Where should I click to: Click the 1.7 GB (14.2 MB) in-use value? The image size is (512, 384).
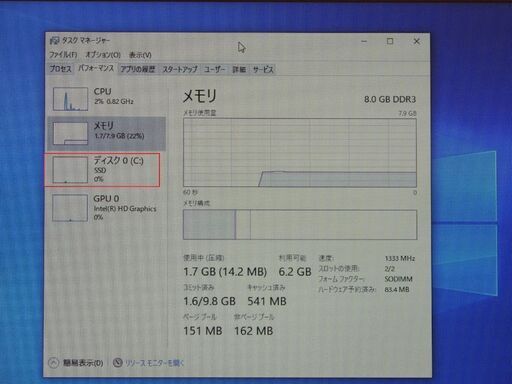coord(225,272)
